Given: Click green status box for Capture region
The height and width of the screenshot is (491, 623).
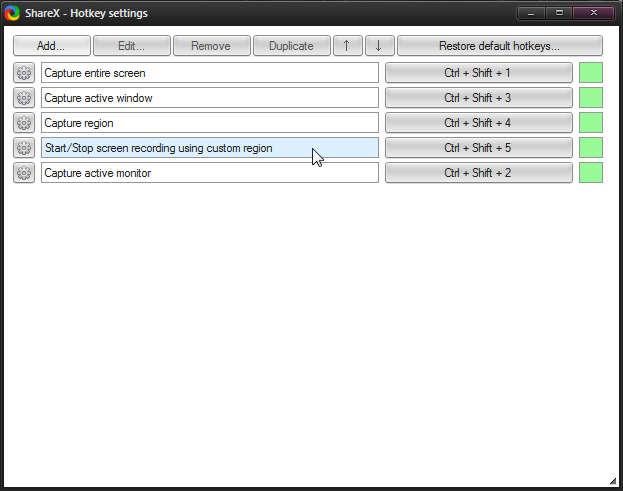Looking at the screenshot, I should (591, 123).
